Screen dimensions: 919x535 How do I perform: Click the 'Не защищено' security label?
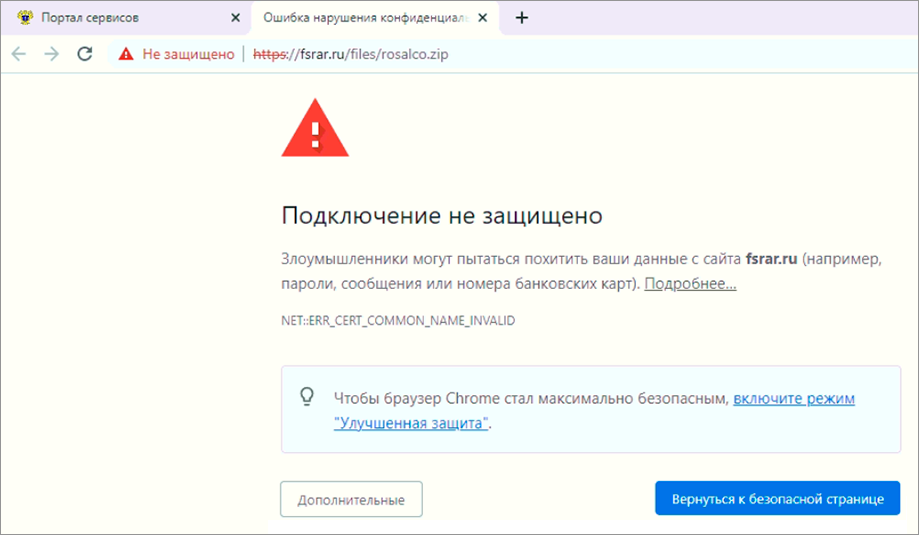(x=188, y=54)
